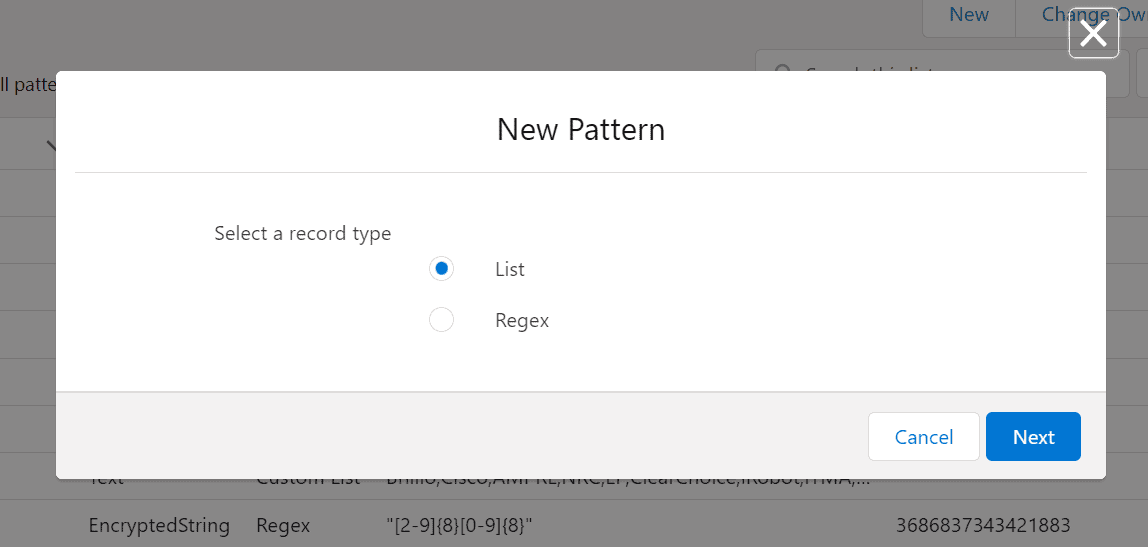Click the New button behind the dialog
1148x547 pixels.
click(968, 15)
